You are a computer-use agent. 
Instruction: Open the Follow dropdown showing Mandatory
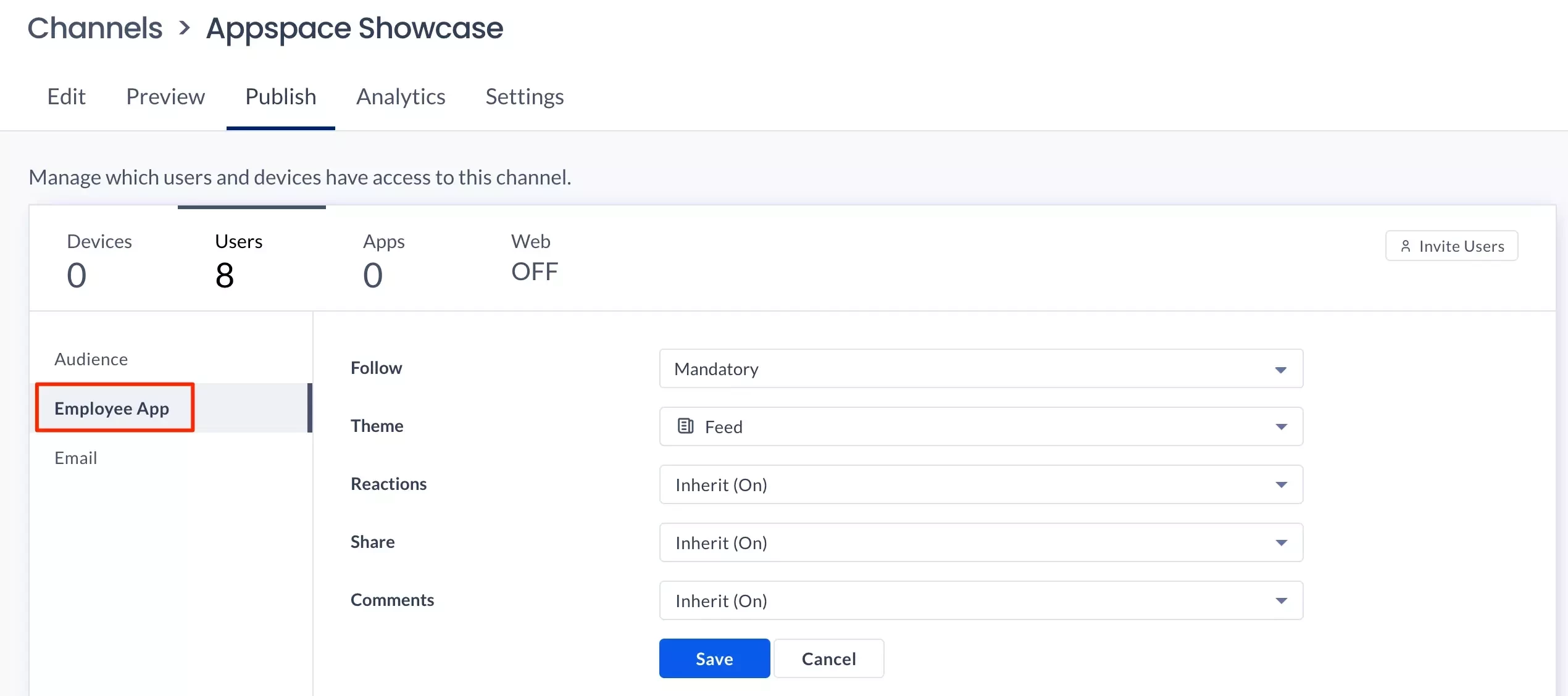pos(980,369)
